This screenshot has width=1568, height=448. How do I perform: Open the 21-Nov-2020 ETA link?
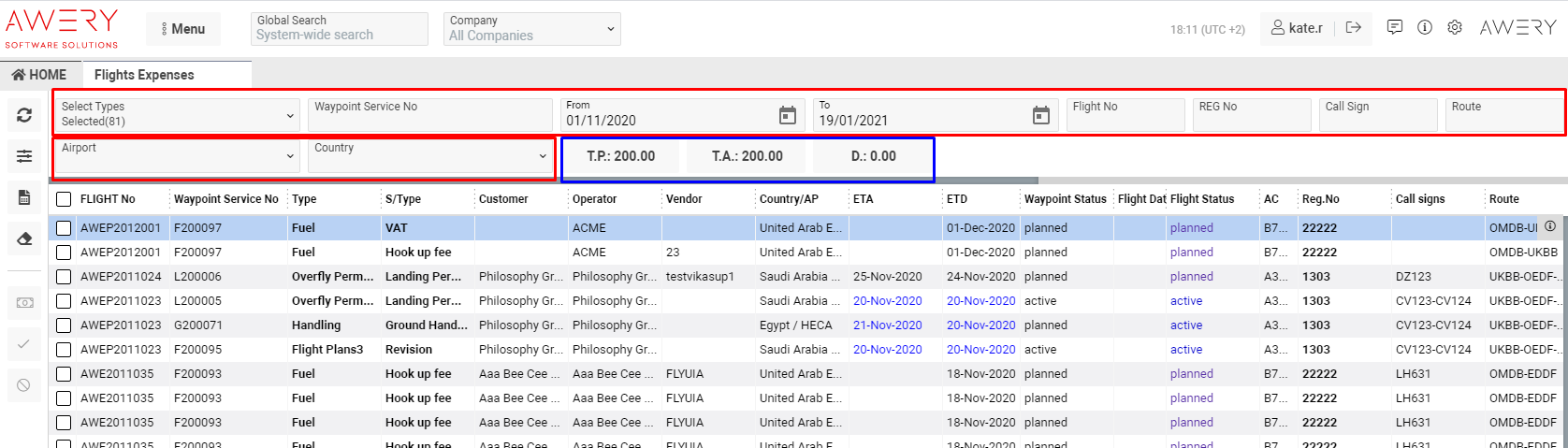coord(887,325)
